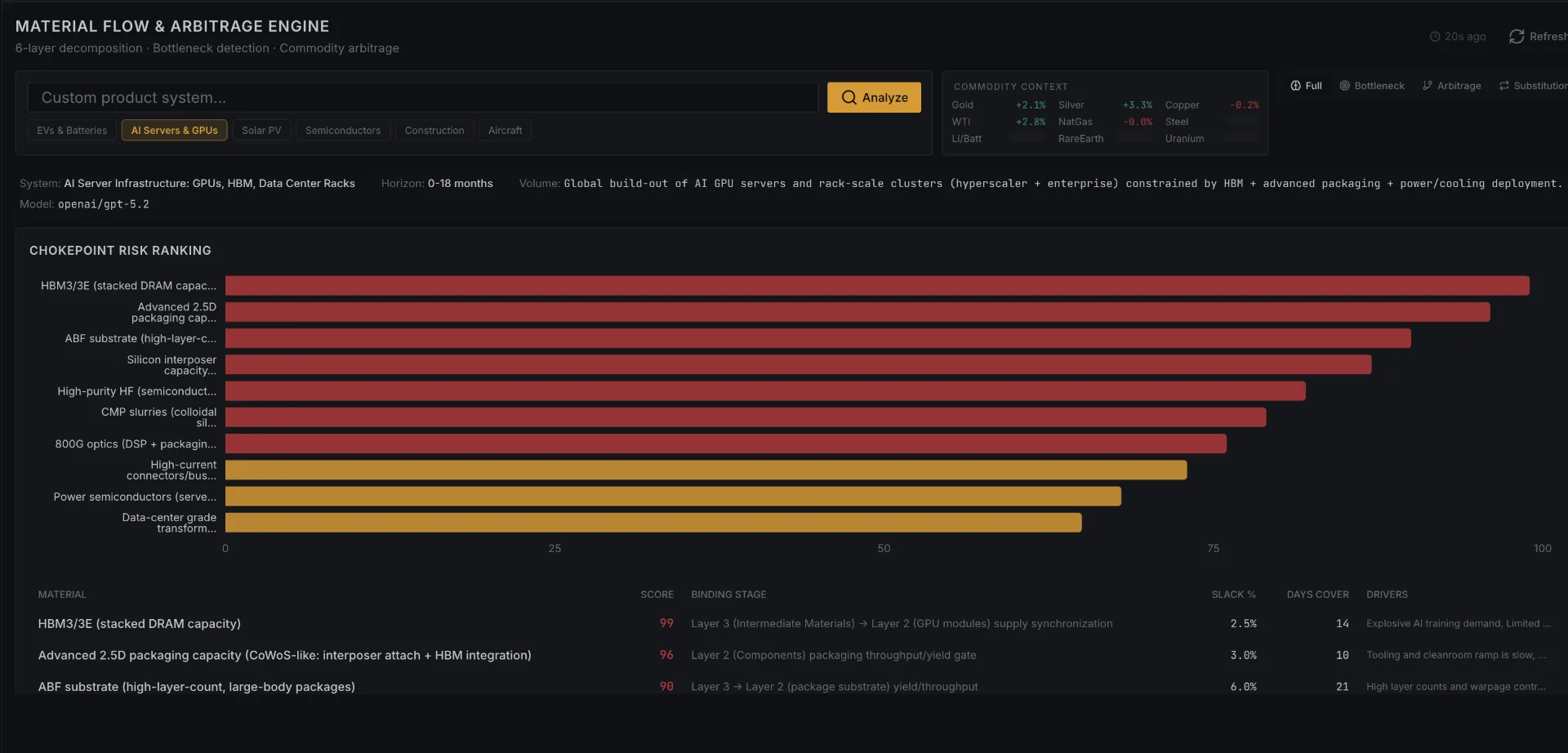Click the Full view icon

1295,86
